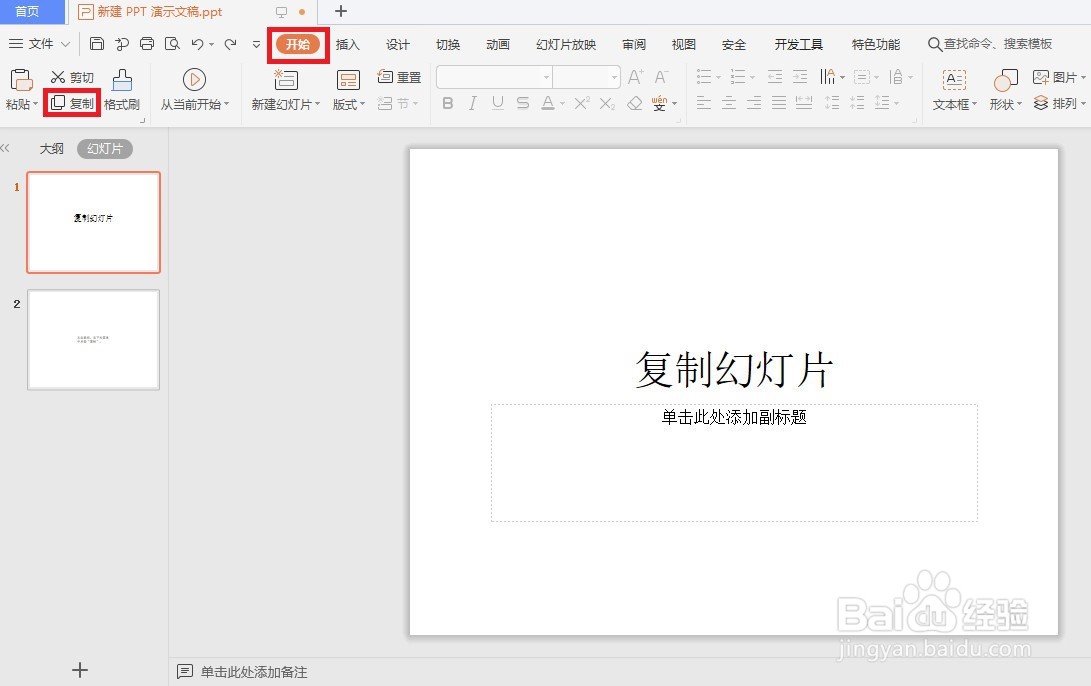Toggle Bold formatting
Viewport: 1091px width, 686px height.
pyautogui.click(x=448, y=103)
